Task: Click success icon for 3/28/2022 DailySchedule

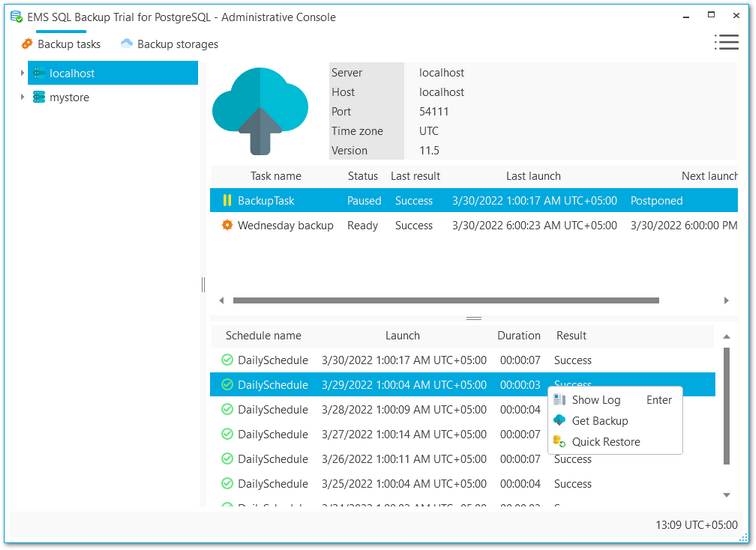Action: pos(227,409)
